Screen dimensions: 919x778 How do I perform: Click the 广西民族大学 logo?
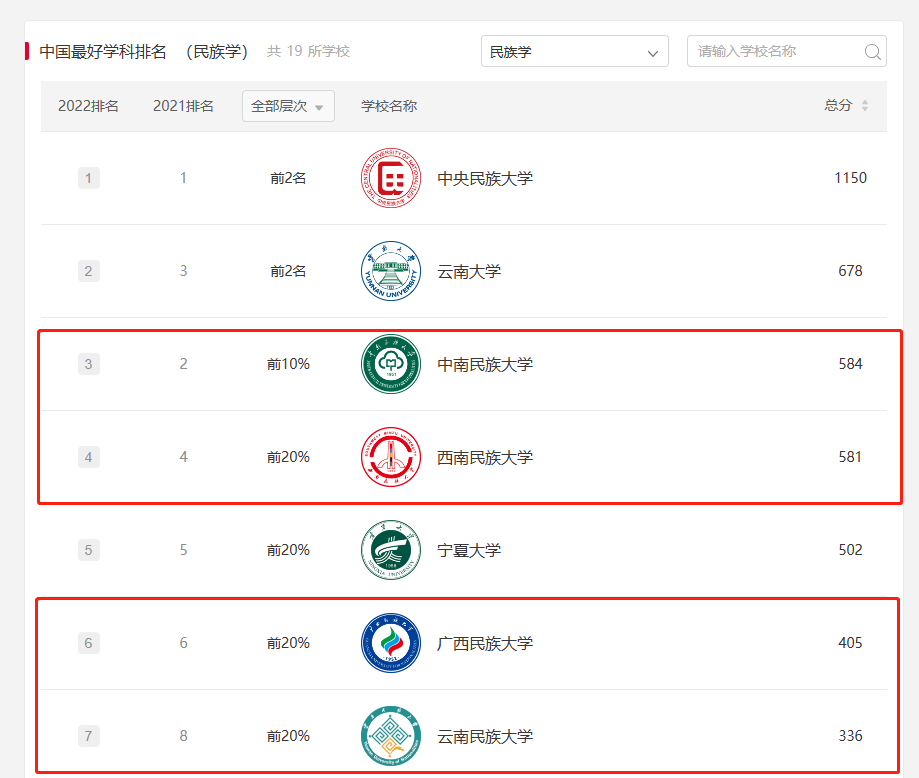(391, 643)
